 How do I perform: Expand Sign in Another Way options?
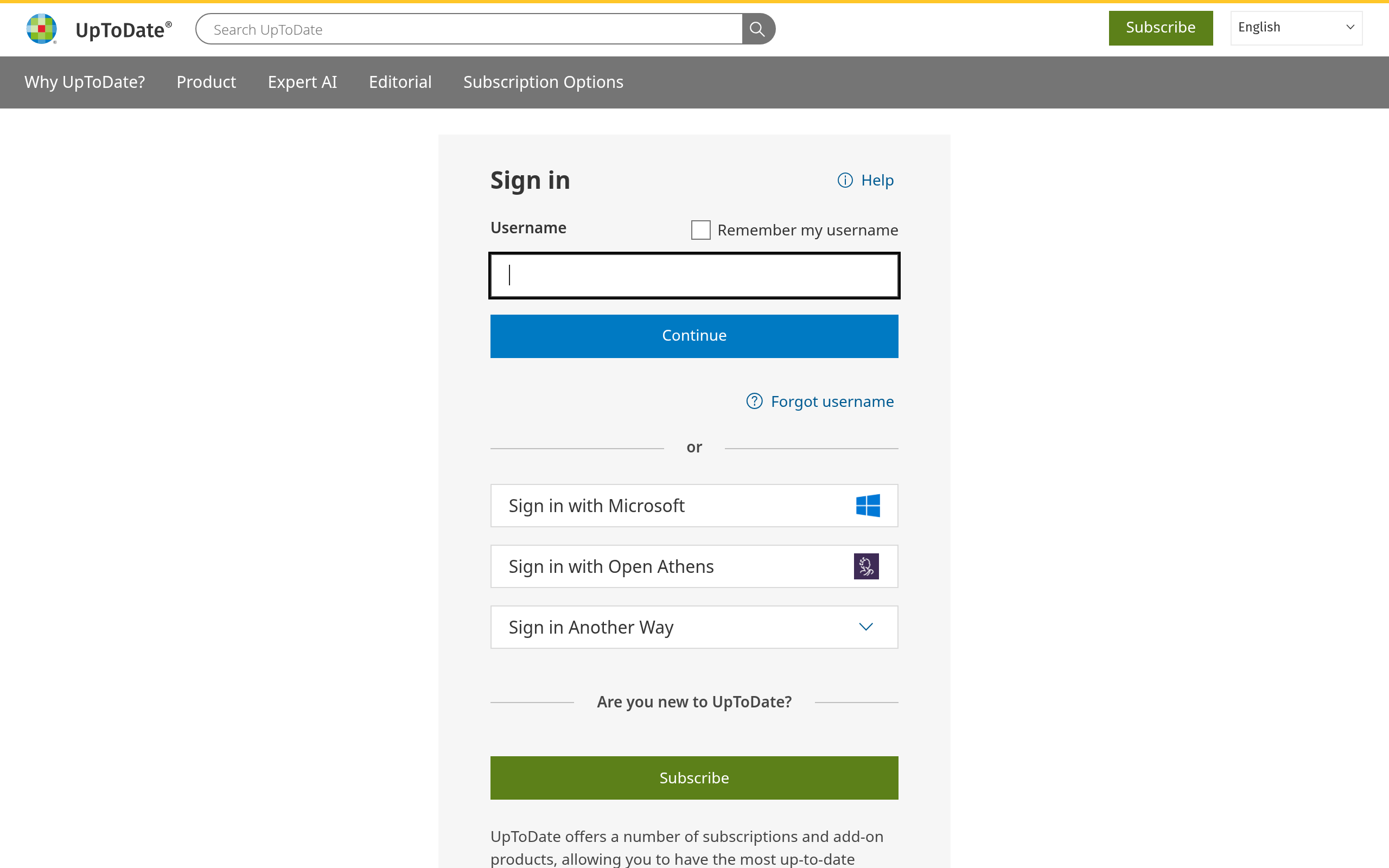click(x=694, y=627)
